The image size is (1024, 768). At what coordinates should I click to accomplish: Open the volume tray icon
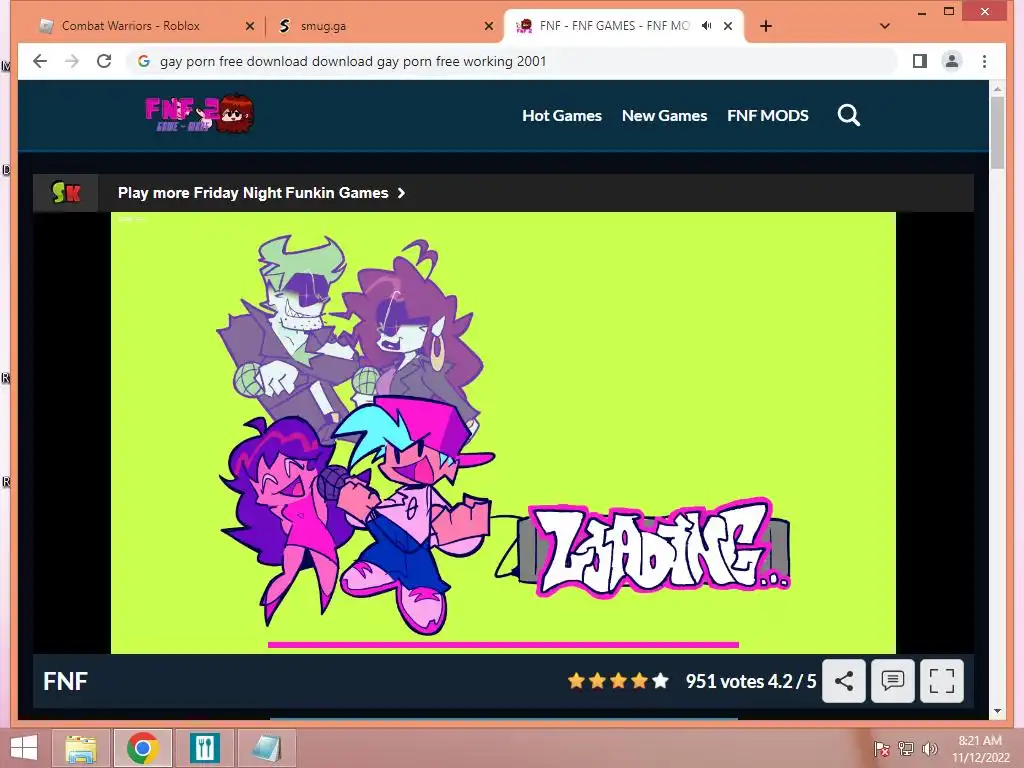929,749
